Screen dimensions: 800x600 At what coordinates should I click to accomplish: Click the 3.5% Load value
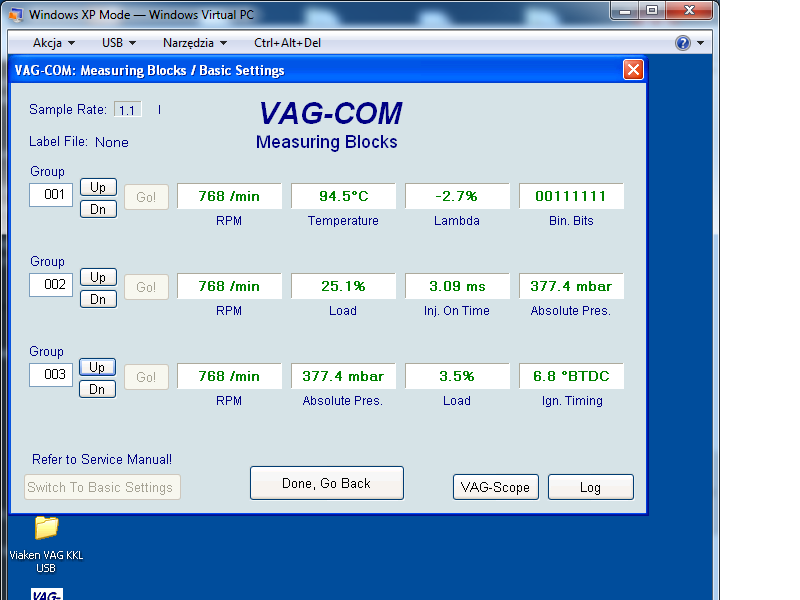(457, 376)
